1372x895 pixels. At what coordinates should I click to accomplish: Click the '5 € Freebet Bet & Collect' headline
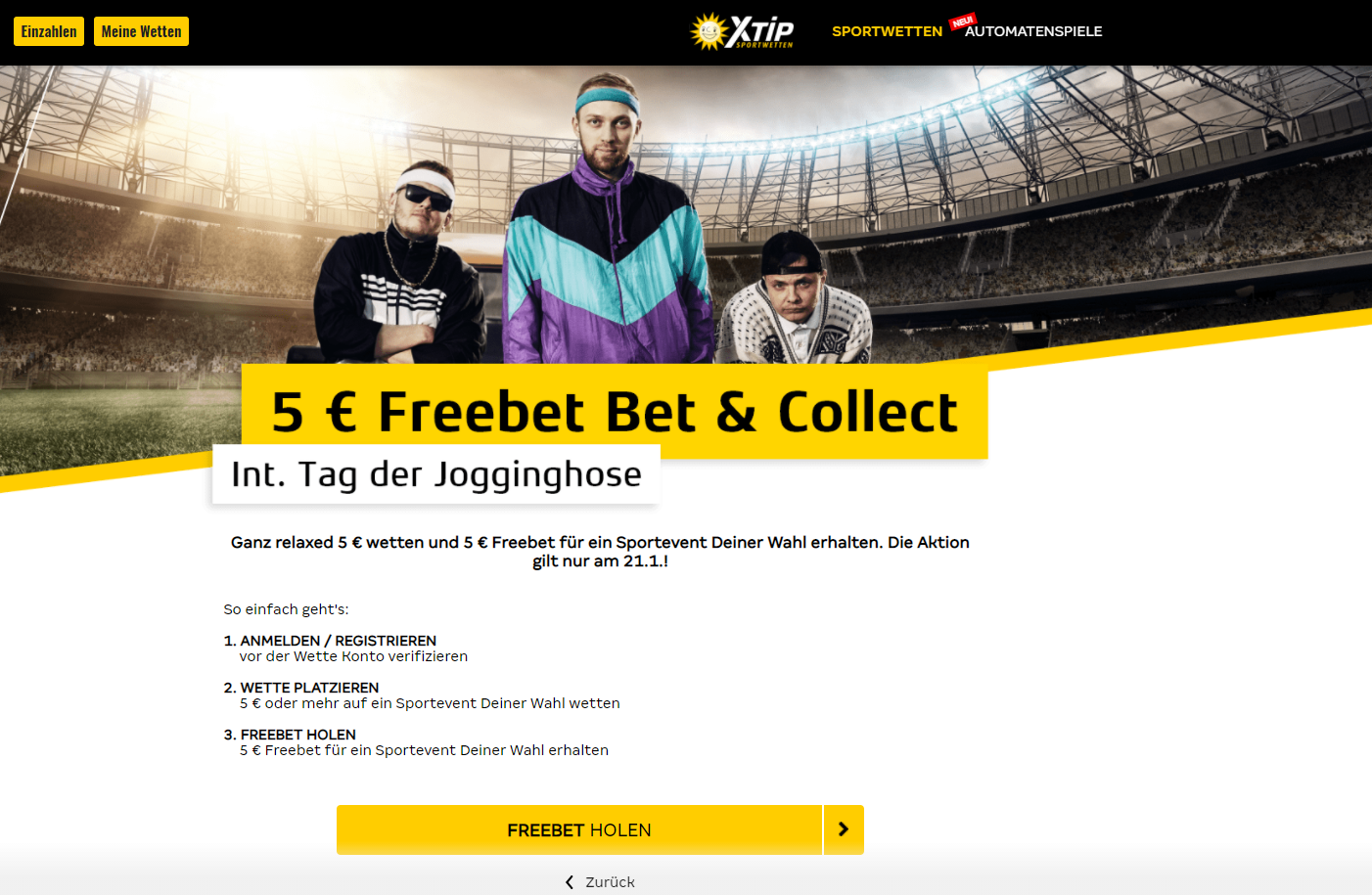click(615, 412)
